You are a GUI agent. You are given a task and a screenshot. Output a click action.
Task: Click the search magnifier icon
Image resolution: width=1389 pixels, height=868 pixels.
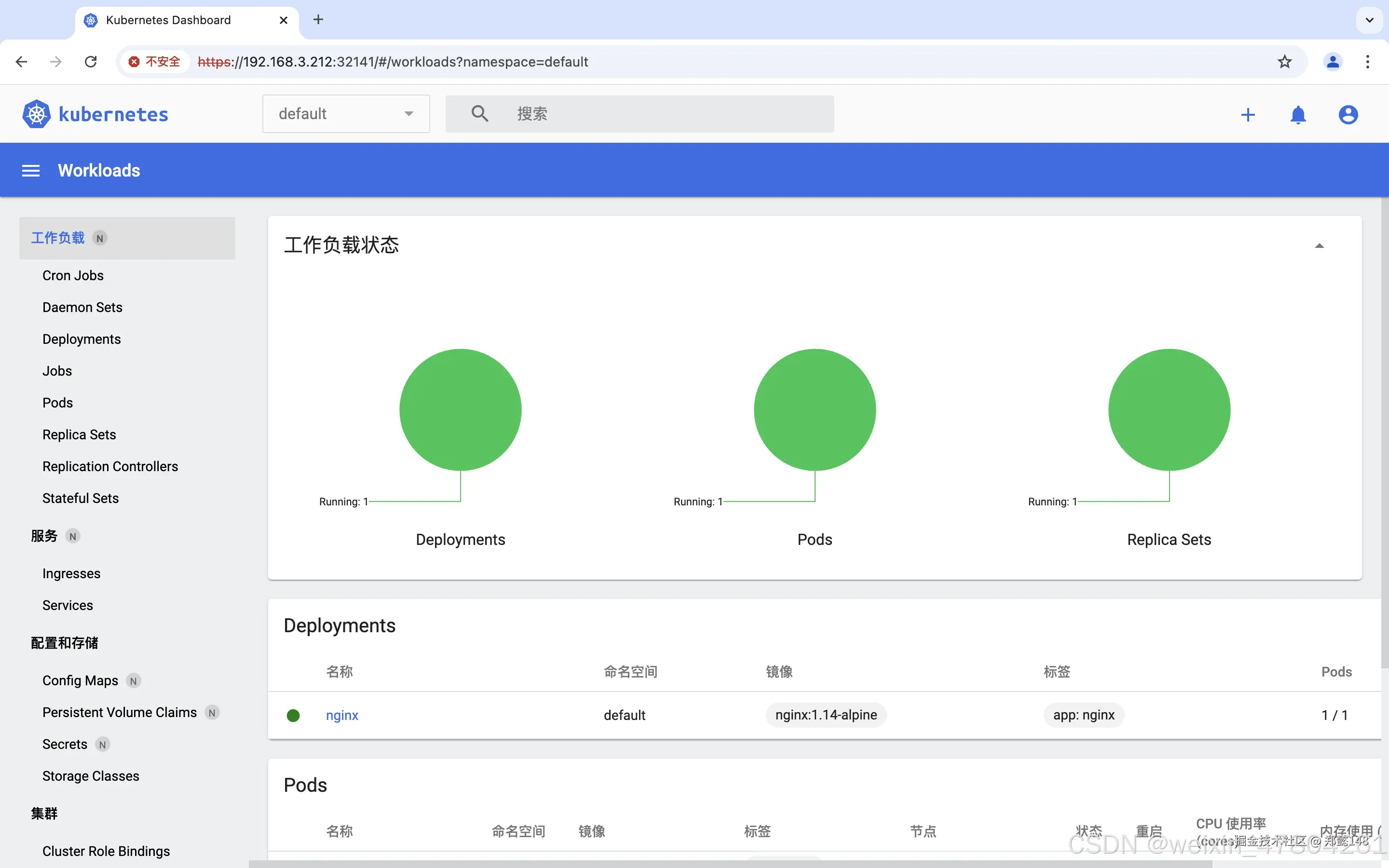tap(480, 114)
